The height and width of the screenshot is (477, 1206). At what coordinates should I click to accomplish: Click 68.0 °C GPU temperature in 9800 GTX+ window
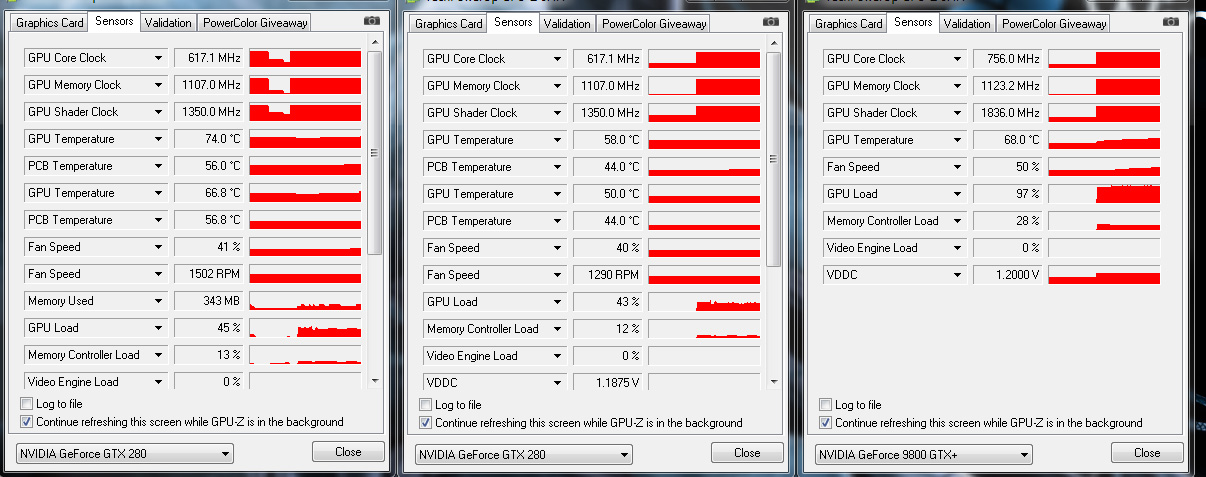pos(1009,140)
